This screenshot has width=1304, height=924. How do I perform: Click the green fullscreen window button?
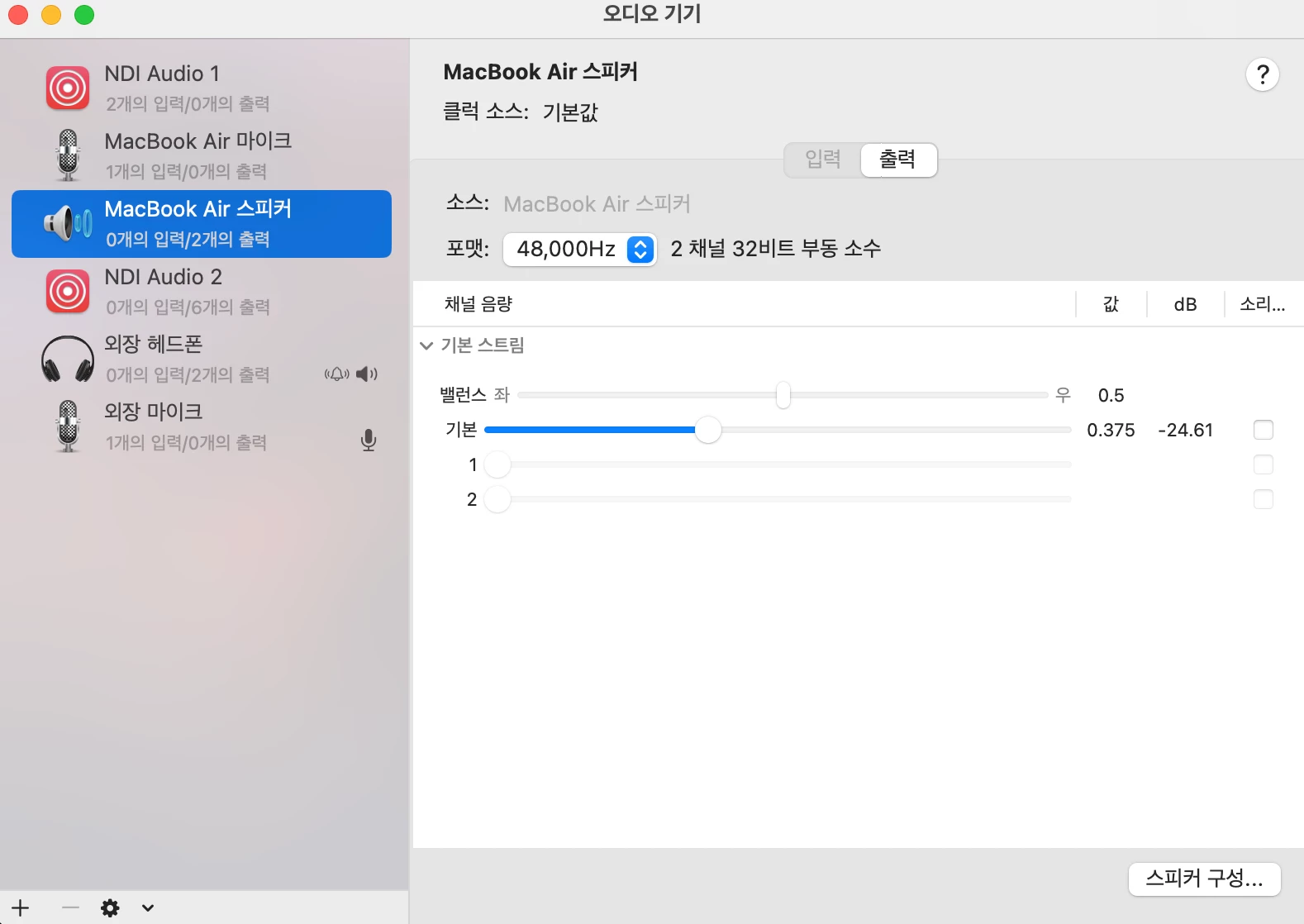[84, 15]
